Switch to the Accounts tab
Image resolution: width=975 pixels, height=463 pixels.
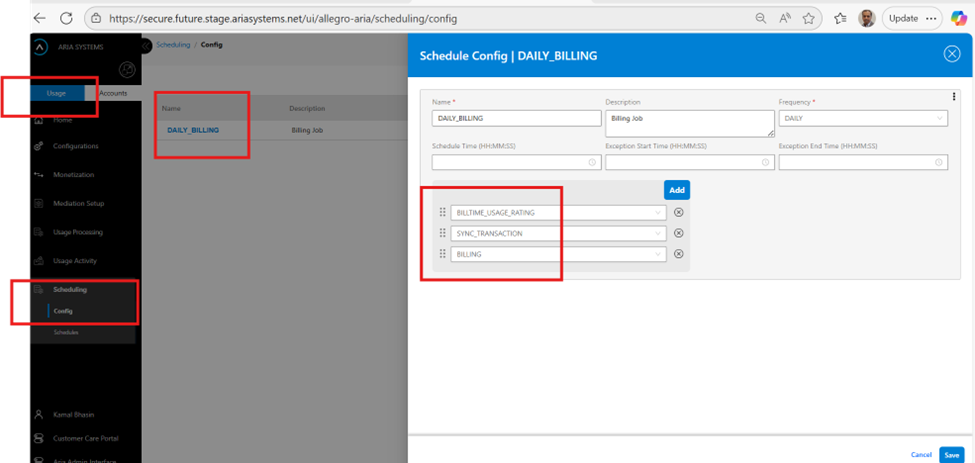(x=113, y=93)
